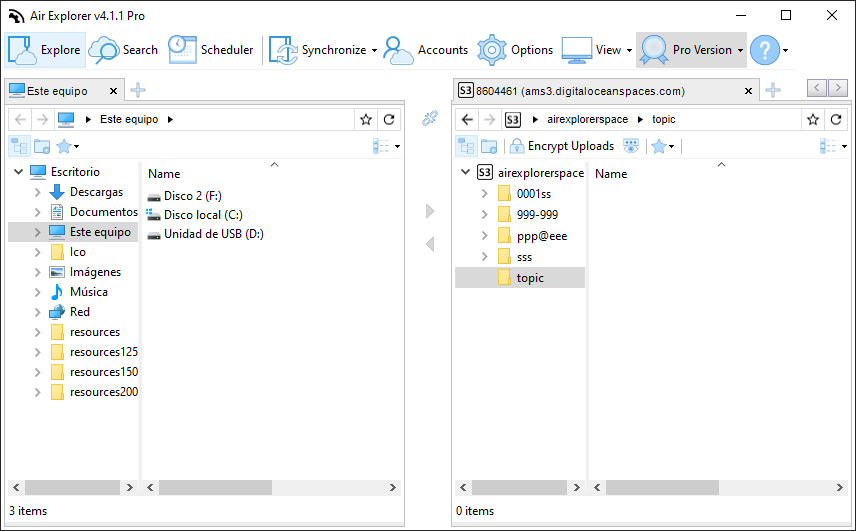Add right pane location to favorites star
This screenshot has height=531, width=856.
[813, 119]
